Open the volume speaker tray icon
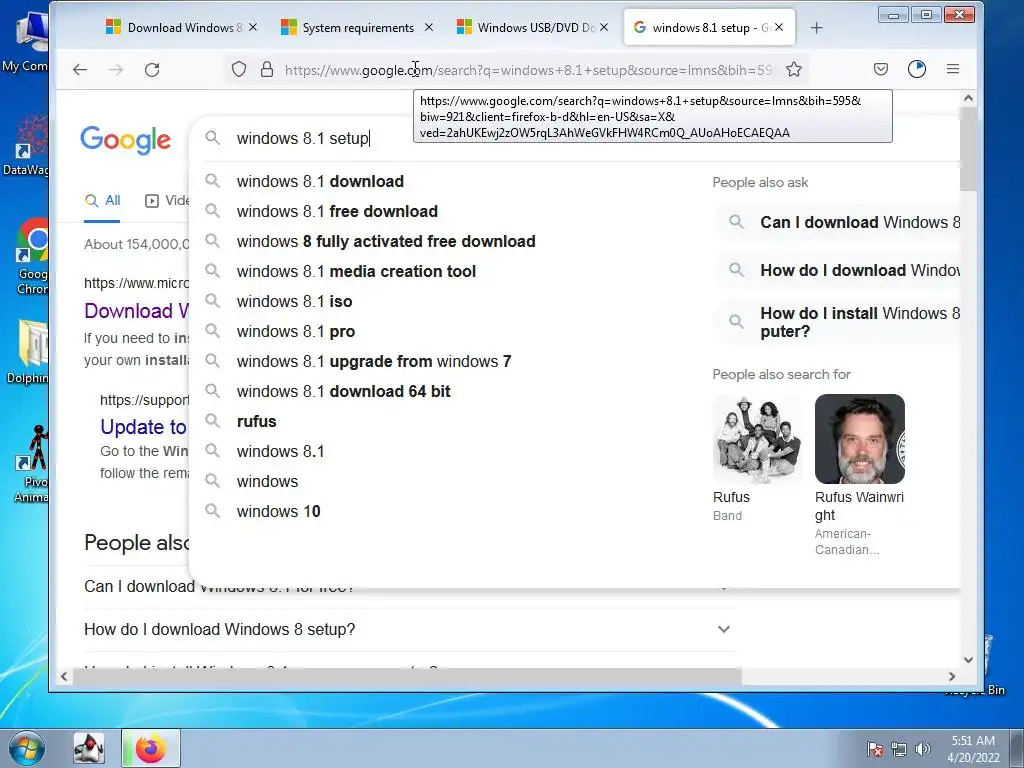Screen dimensions: 1024x768 [923, 749]
